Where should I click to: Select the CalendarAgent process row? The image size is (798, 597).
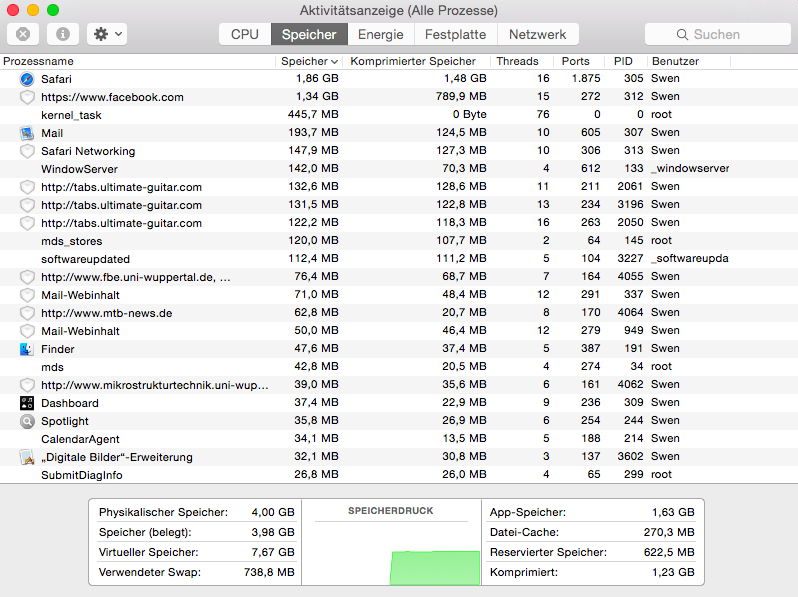pyautogui.click(x=399, y=439)
